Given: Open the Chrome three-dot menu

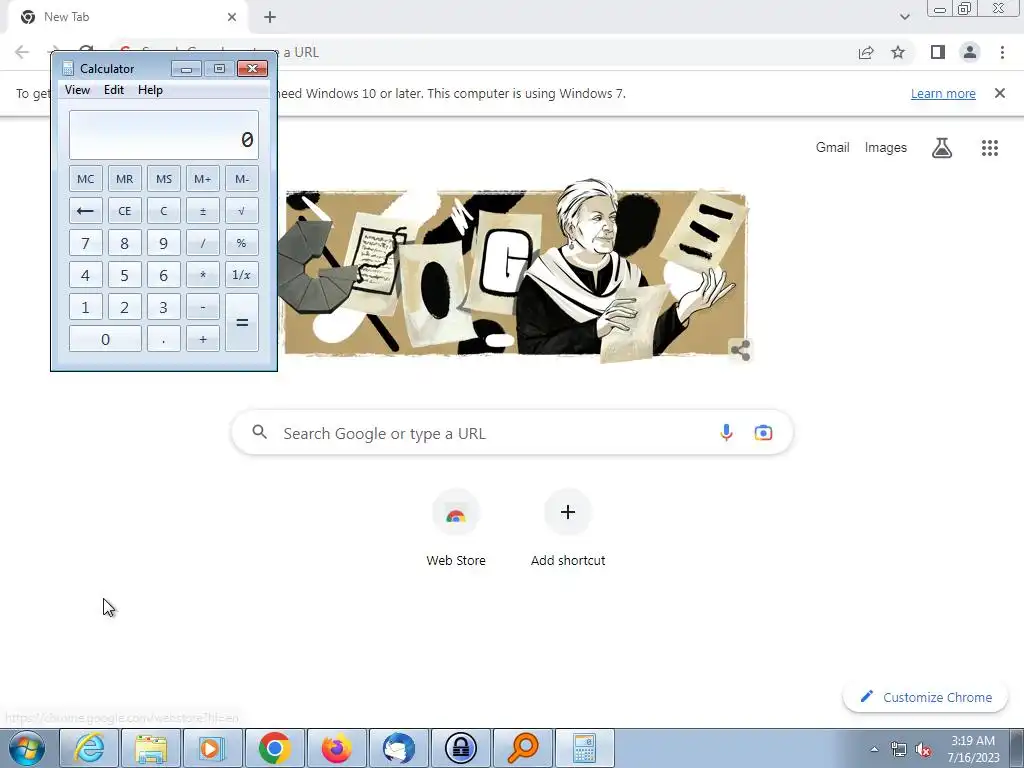Looking at the screenshot, I should [x=1002, y=52].
